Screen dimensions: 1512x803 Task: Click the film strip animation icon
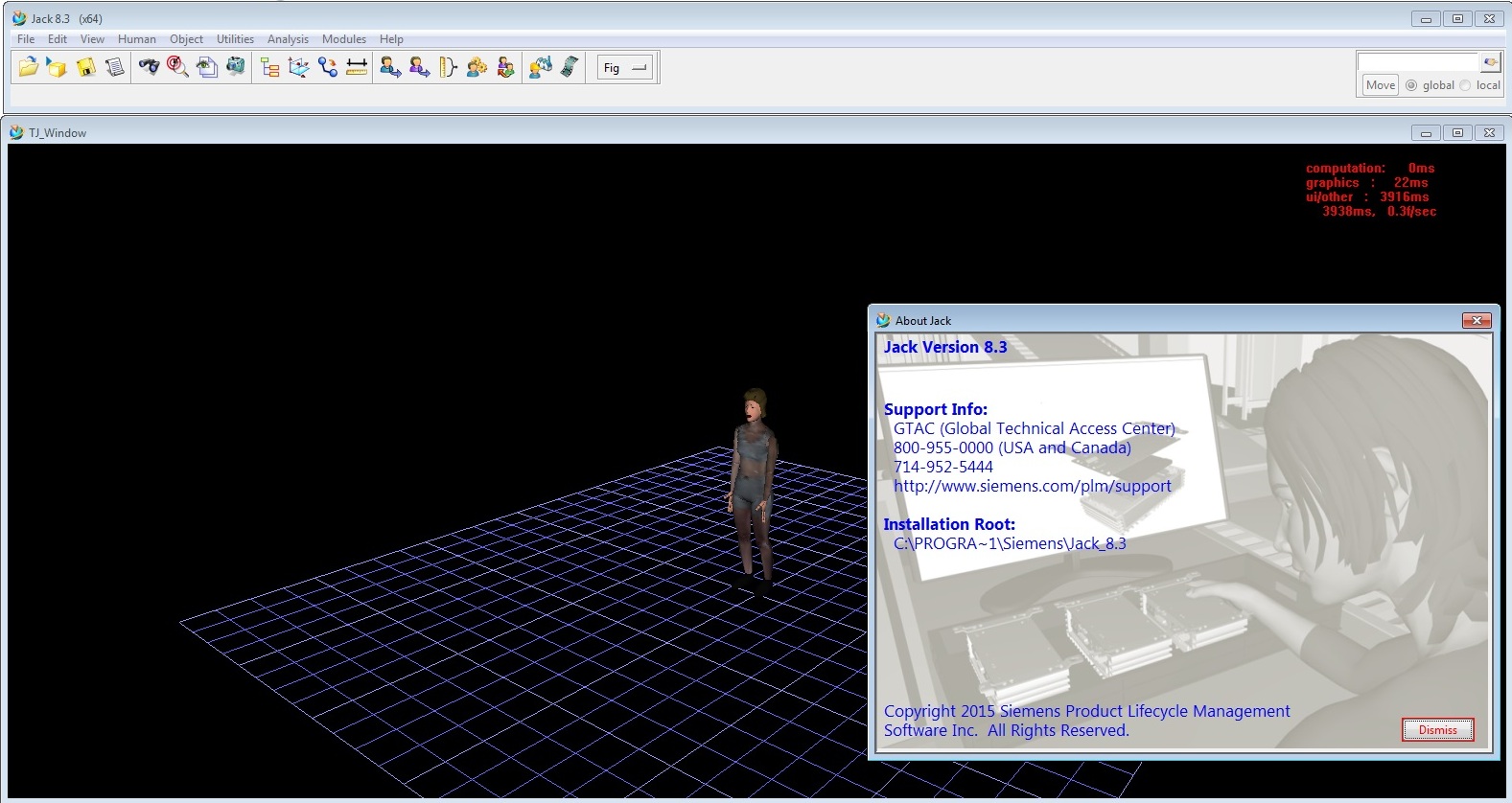tap(569, 67)
